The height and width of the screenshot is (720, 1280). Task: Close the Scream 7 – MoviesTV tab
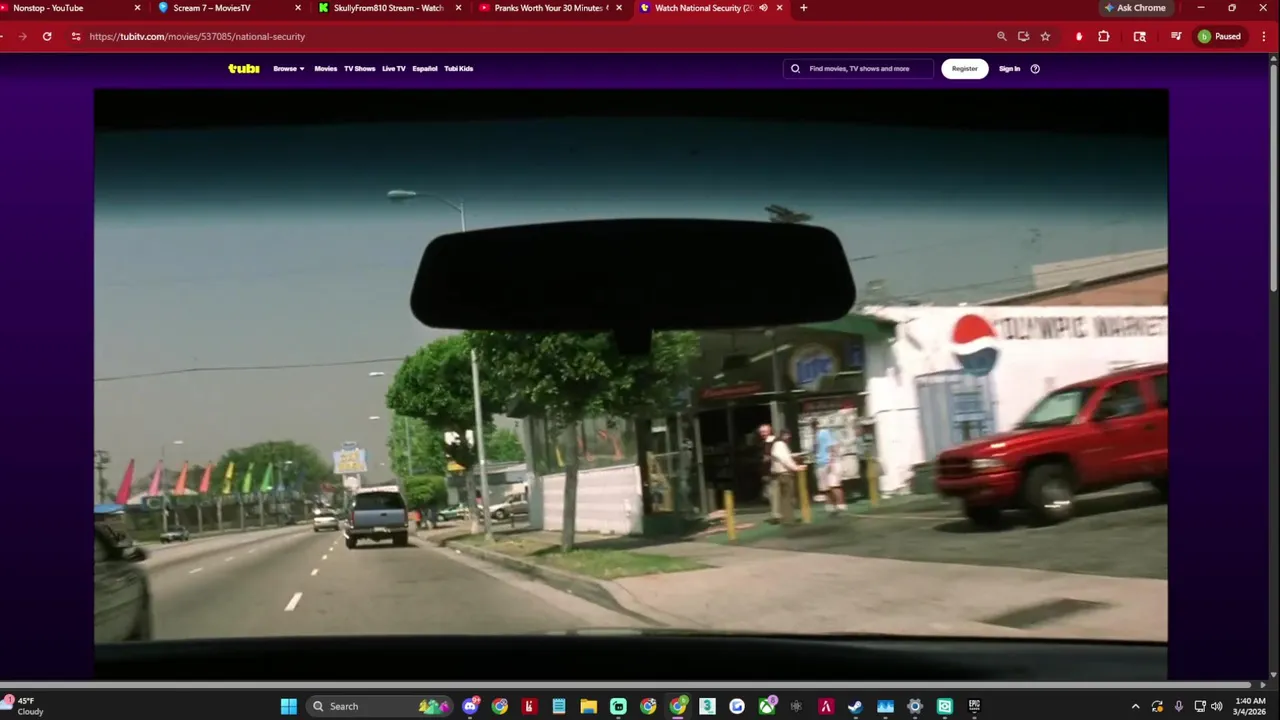coord(298,8)
